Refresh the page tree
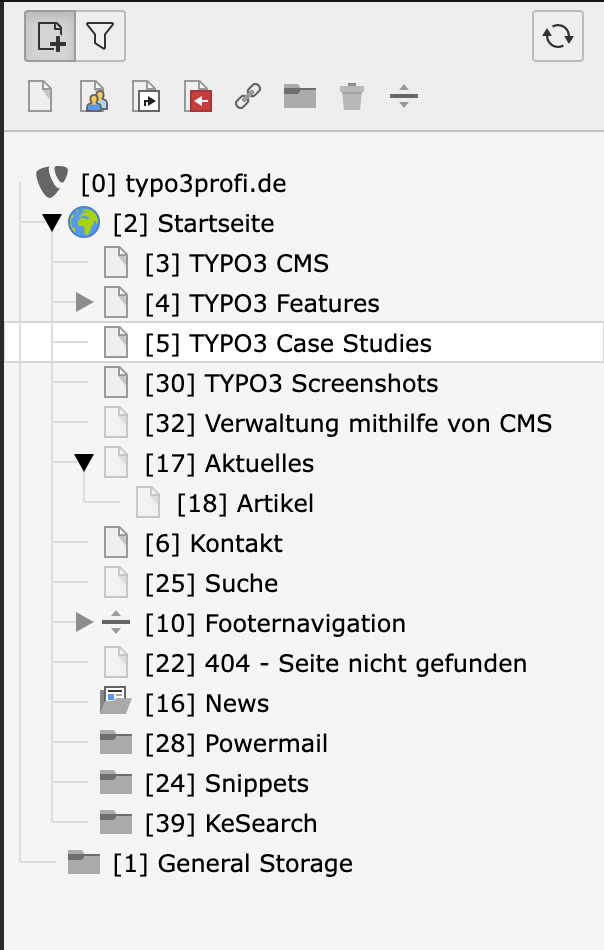The height and width of the screenshot is (950, 604). [557, 36]
